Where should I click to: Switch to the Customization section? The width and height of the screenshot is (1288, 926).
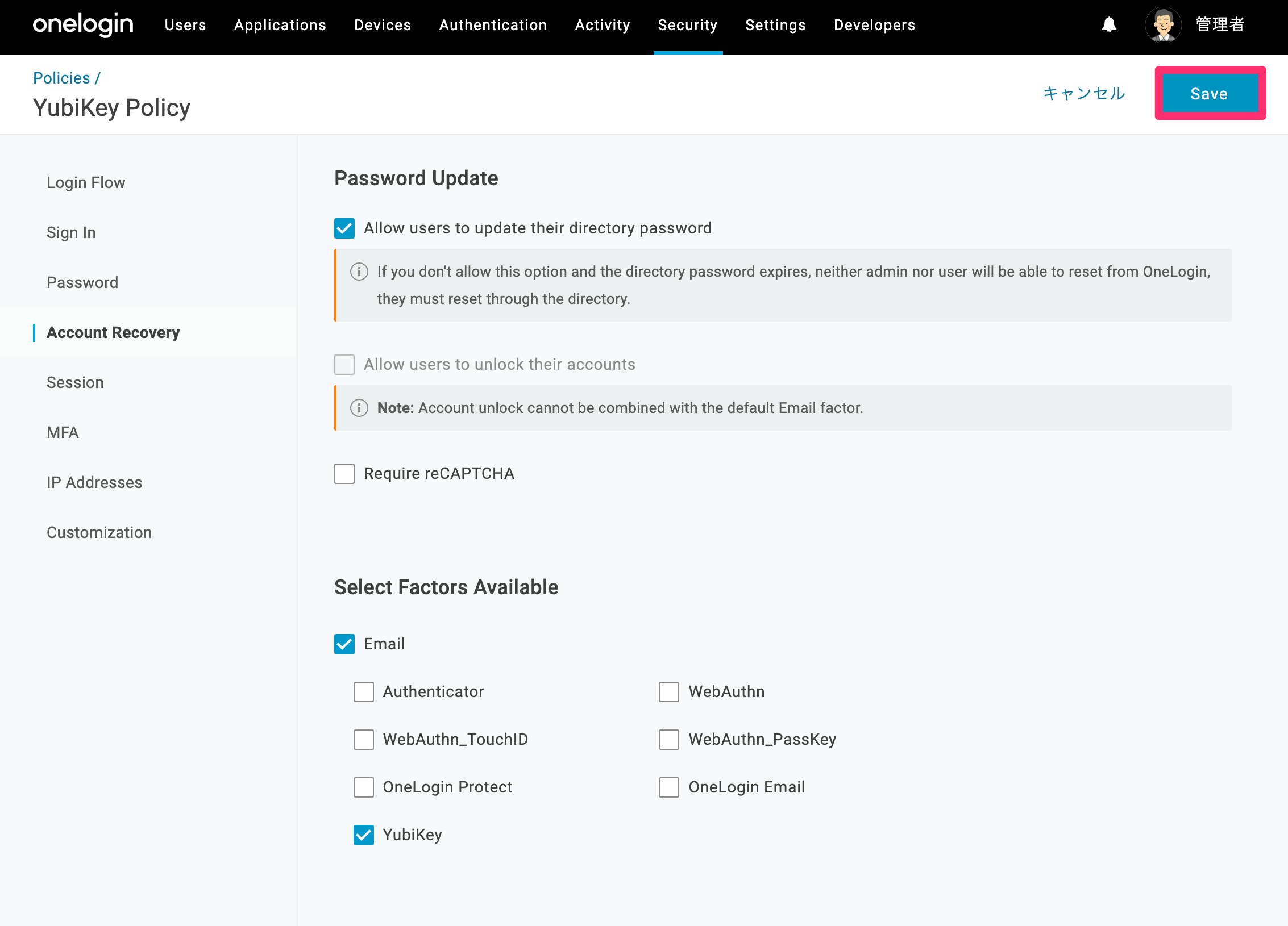(99, 533)
